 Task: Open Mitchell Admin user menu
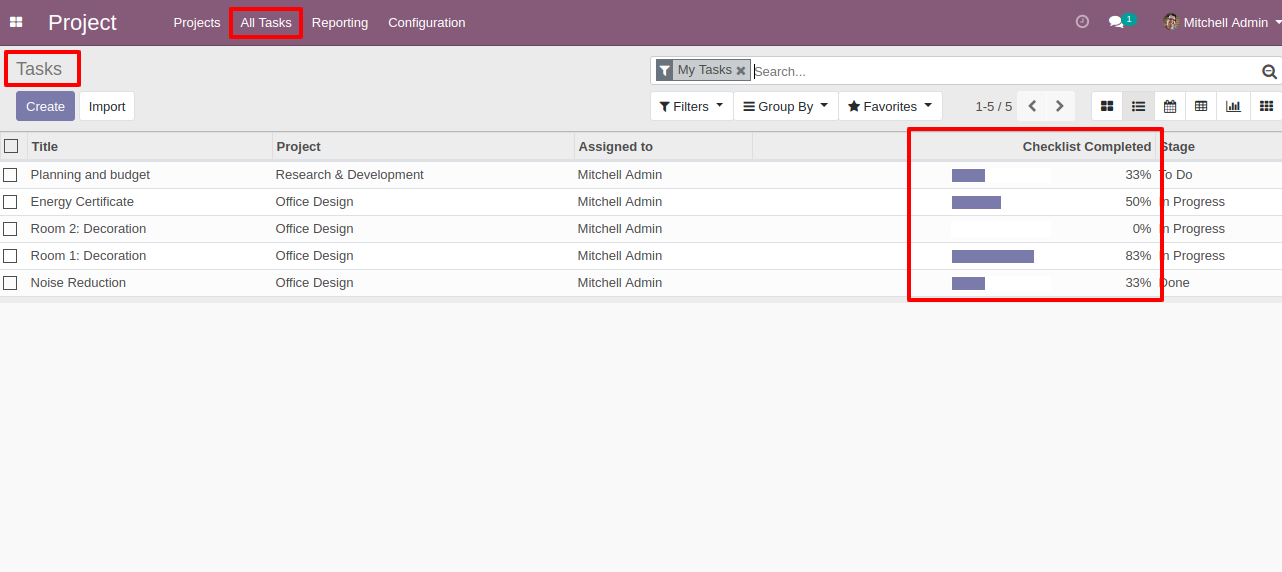[1221, 22]
